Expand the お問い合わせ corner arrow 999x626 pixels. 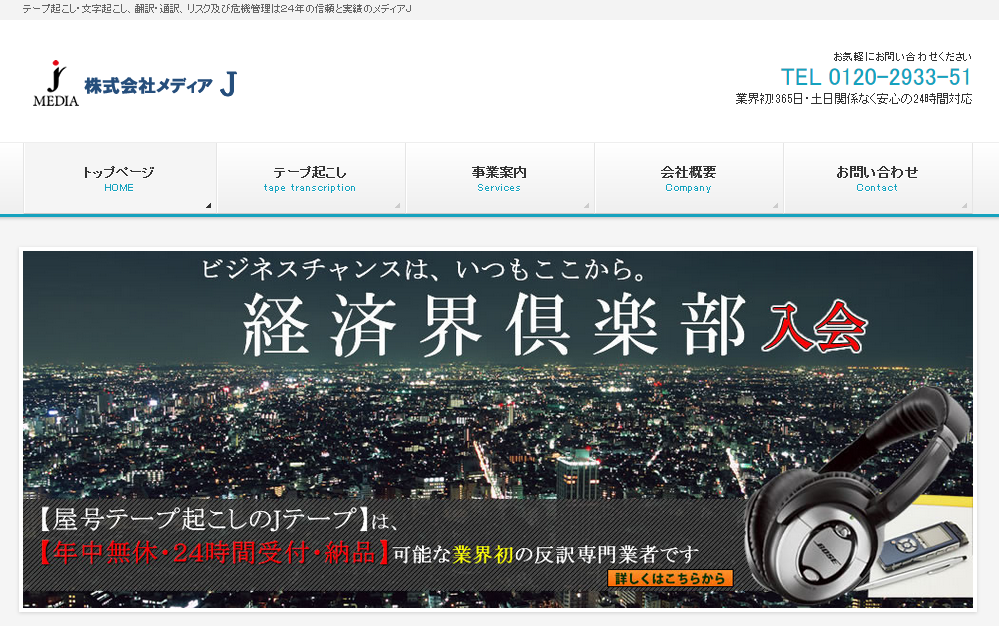pyautogui.click(x=963, y=204)
